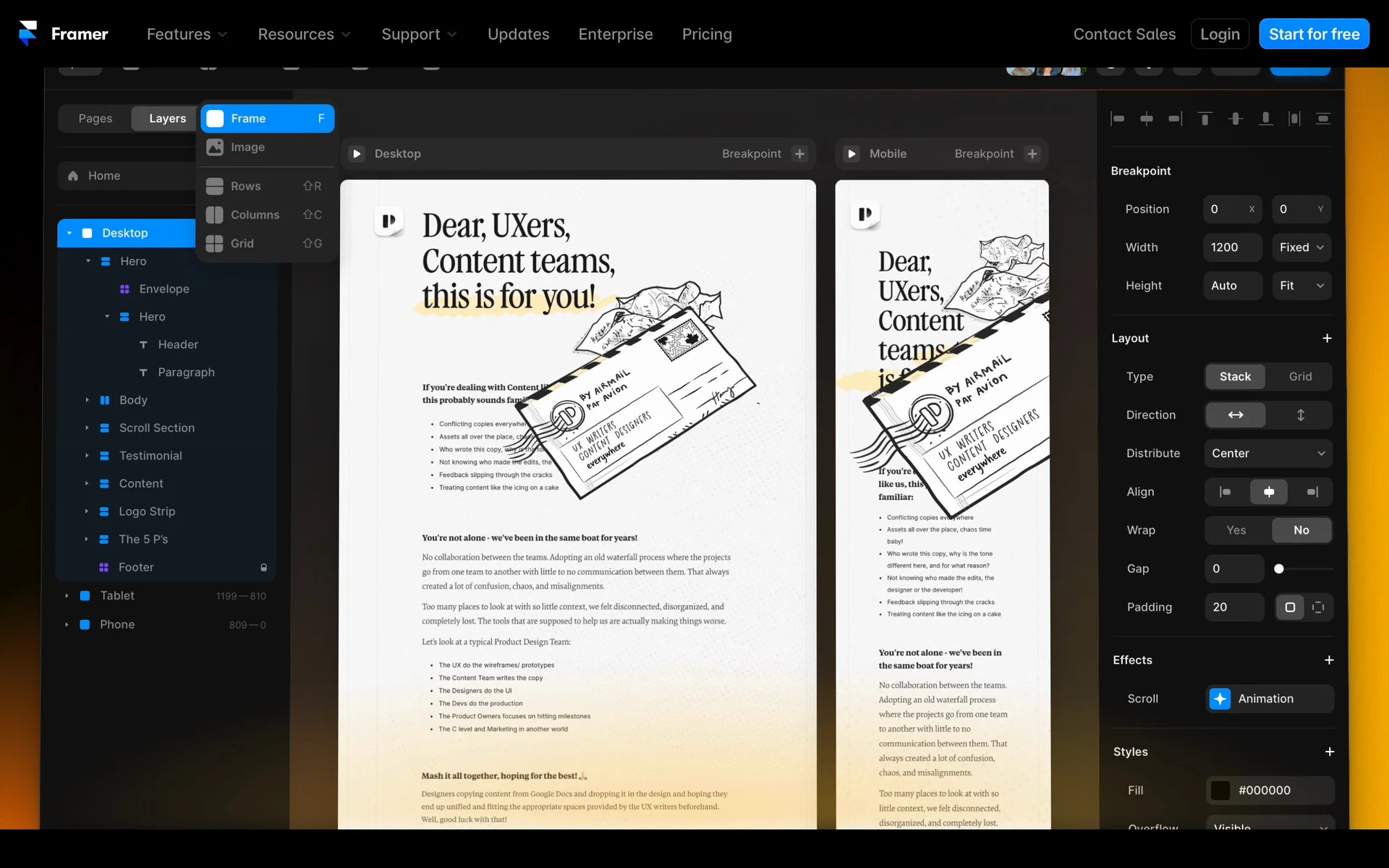Image resolution: width=1389 pixels, height=868 pixels.
Task: Open the Width Fixed dropdown
Action: [1301, 247]
